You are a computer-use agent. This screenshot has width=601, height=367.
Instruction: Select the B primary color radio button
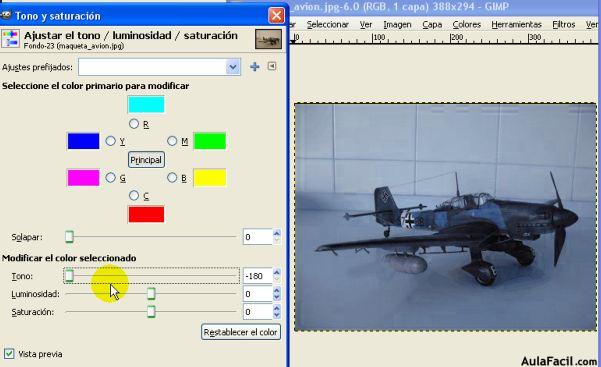point(172,178)
